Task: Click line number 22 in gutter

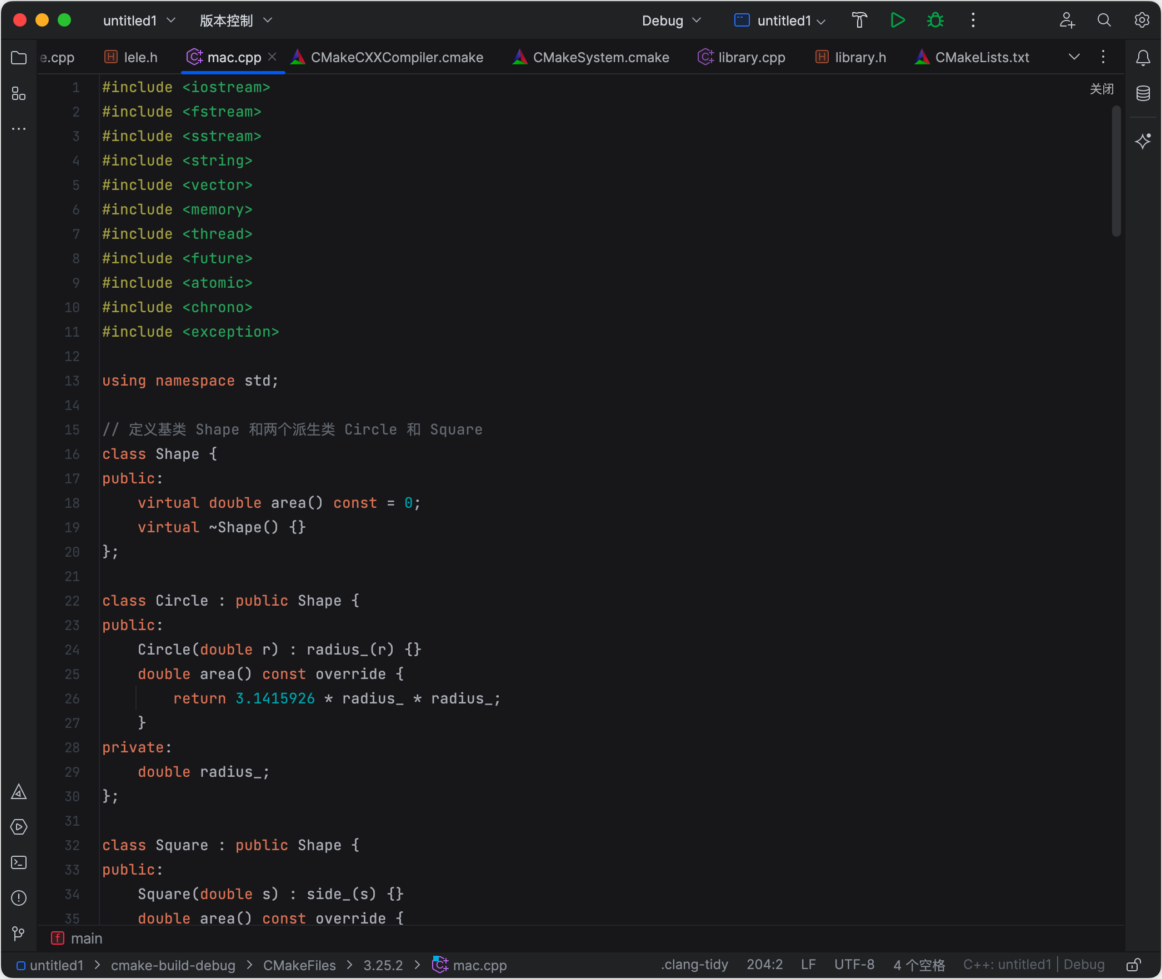Action: [72, 601]
